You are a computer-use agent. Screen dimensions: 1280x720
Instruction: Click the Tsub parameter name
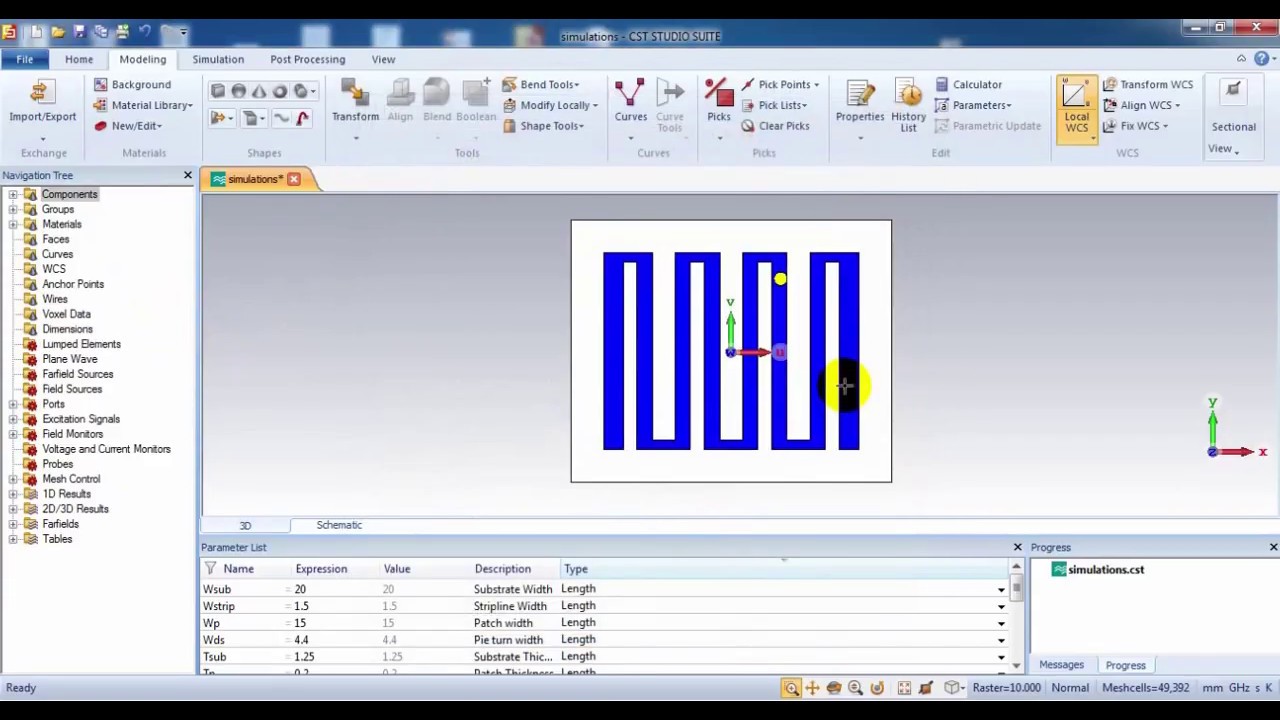click(x=215, y=657)
